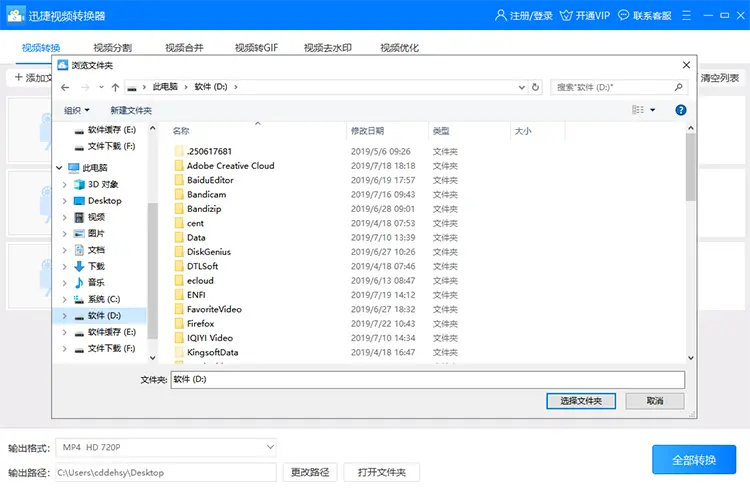The image size is (750, 492).
Task: Click the 选择文件夹 button
Action: click(x=581, y=401)
